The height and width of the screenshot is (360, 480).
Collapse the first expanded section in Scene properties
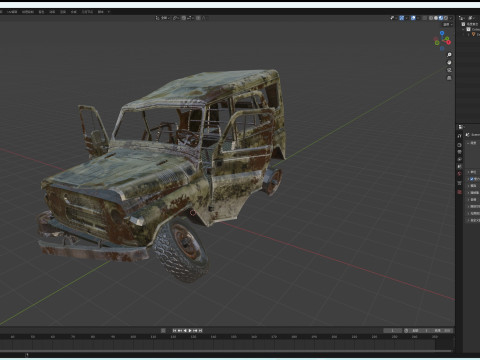tap(468, 143)
